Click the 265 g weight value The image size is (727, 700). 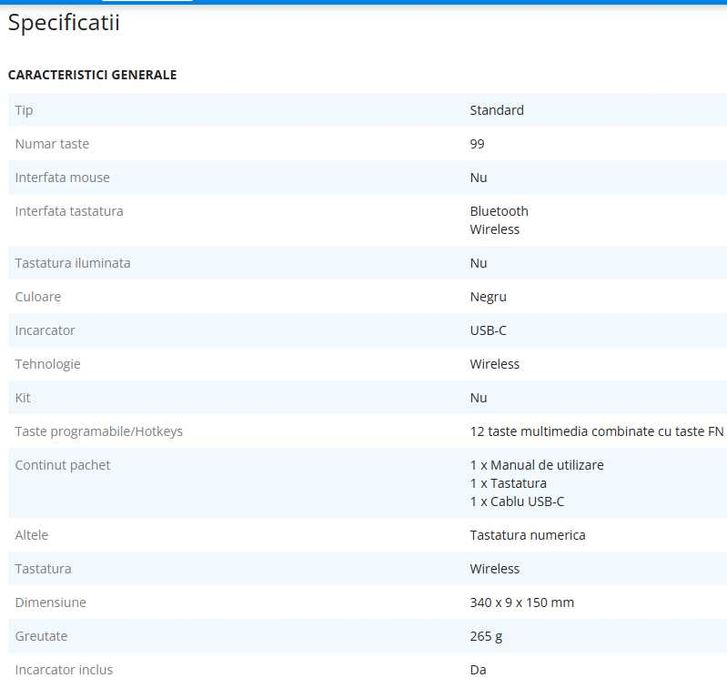(x=486, y=637)
